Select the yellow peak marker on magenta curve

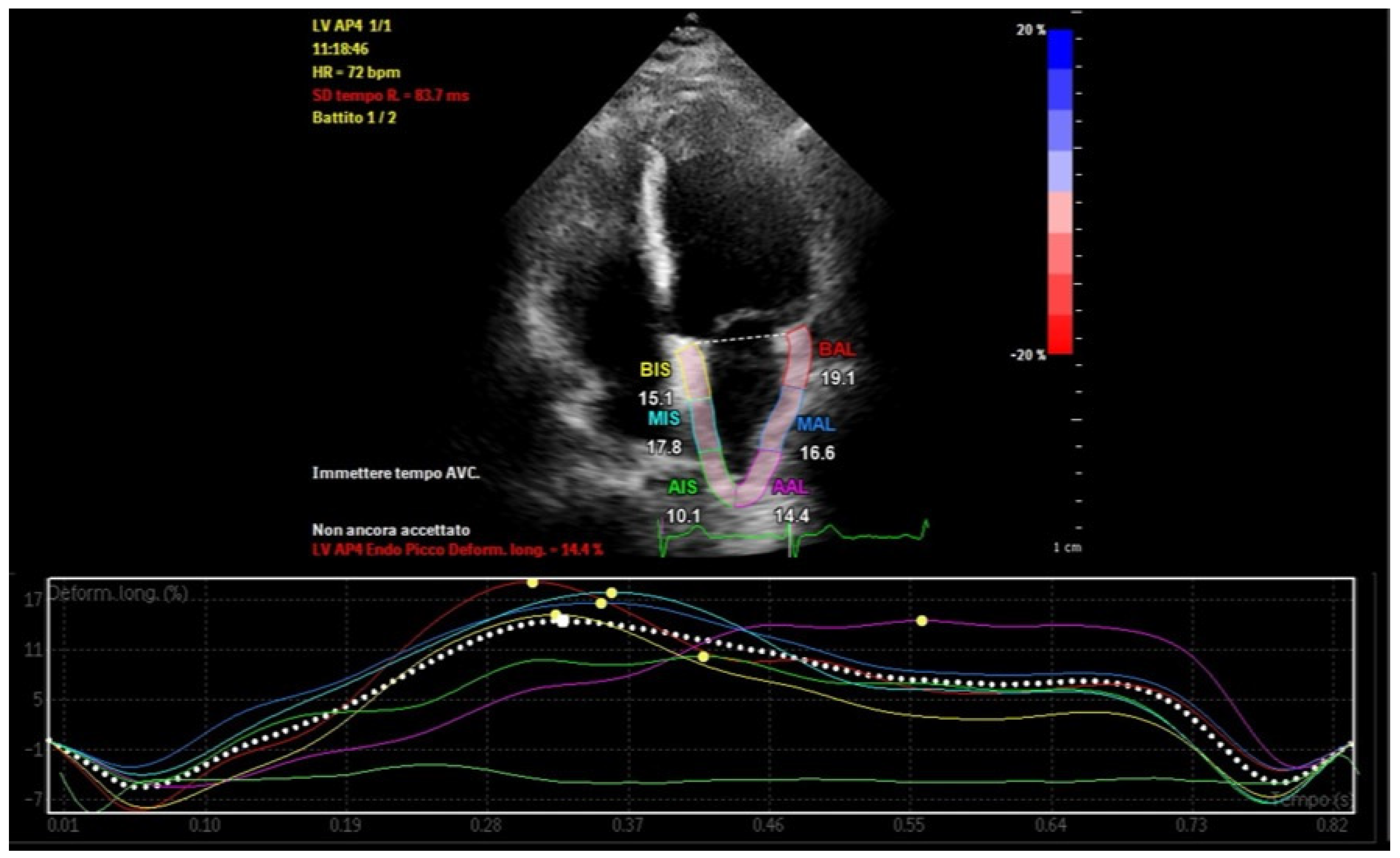click(921, 621)
